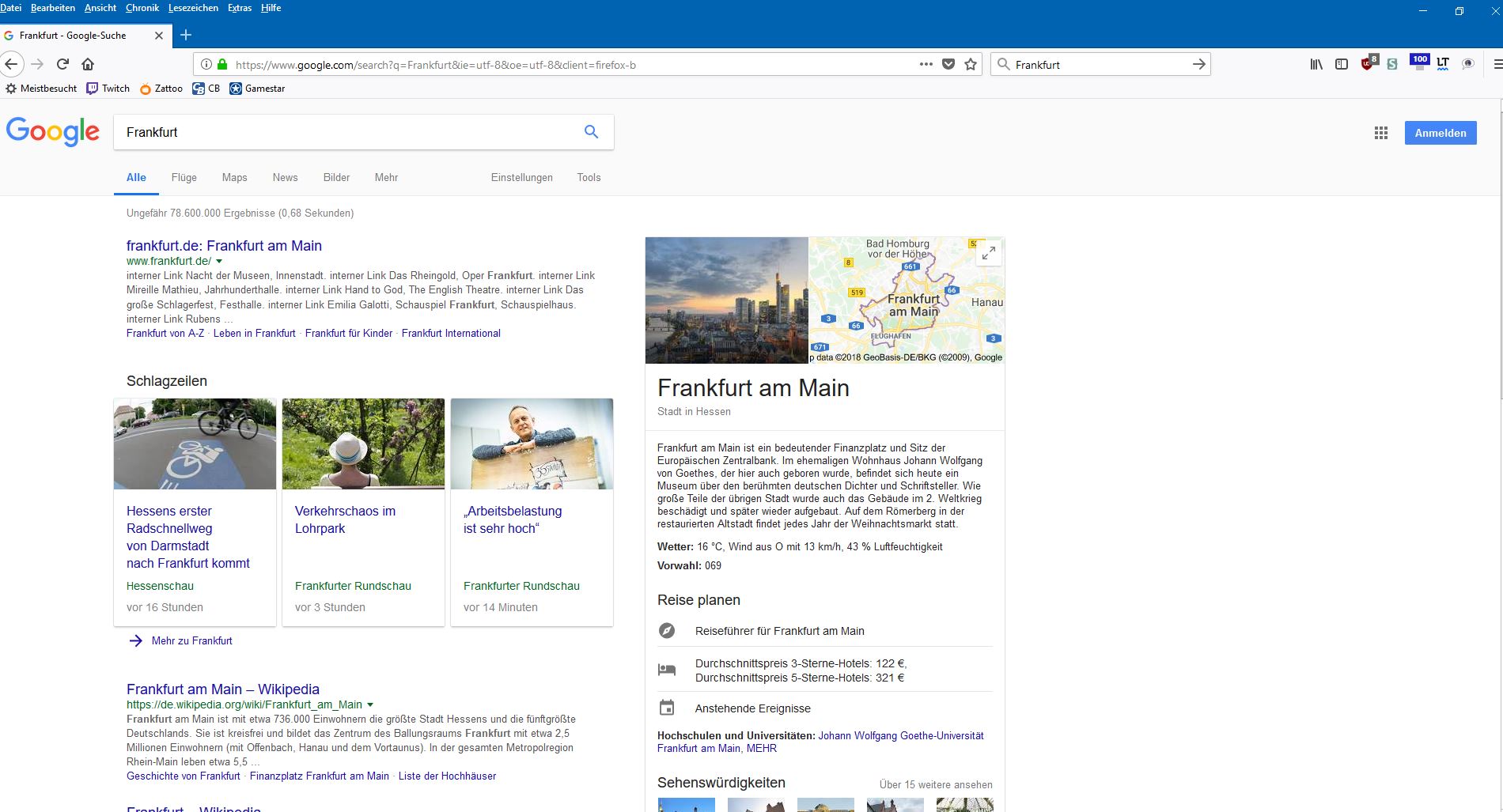Click the Anmelden sign-in button
Screen dimensions: 1503x812
click(x=1441, y=133)
